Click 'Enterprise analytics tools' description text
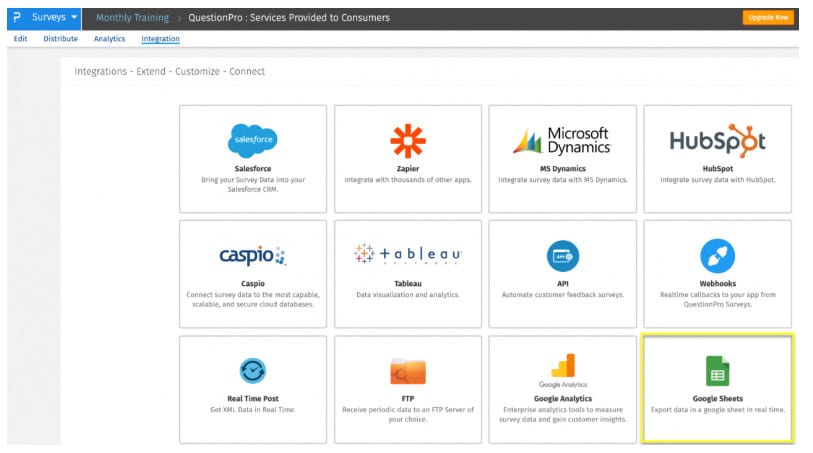 (x=563, y=415)
